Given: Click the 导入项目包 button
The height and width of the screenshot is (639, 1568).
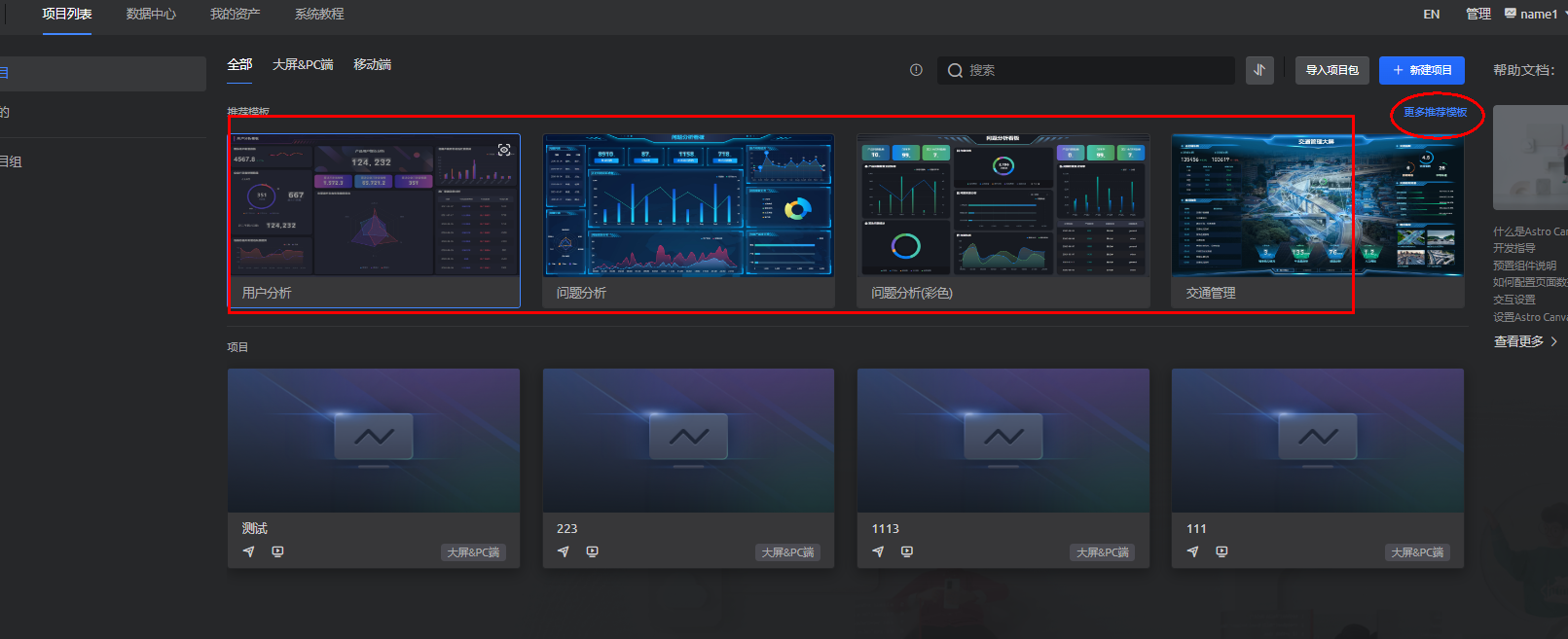Looking at the screenshot, I should pyautogui.click(x=1332, y=70).
